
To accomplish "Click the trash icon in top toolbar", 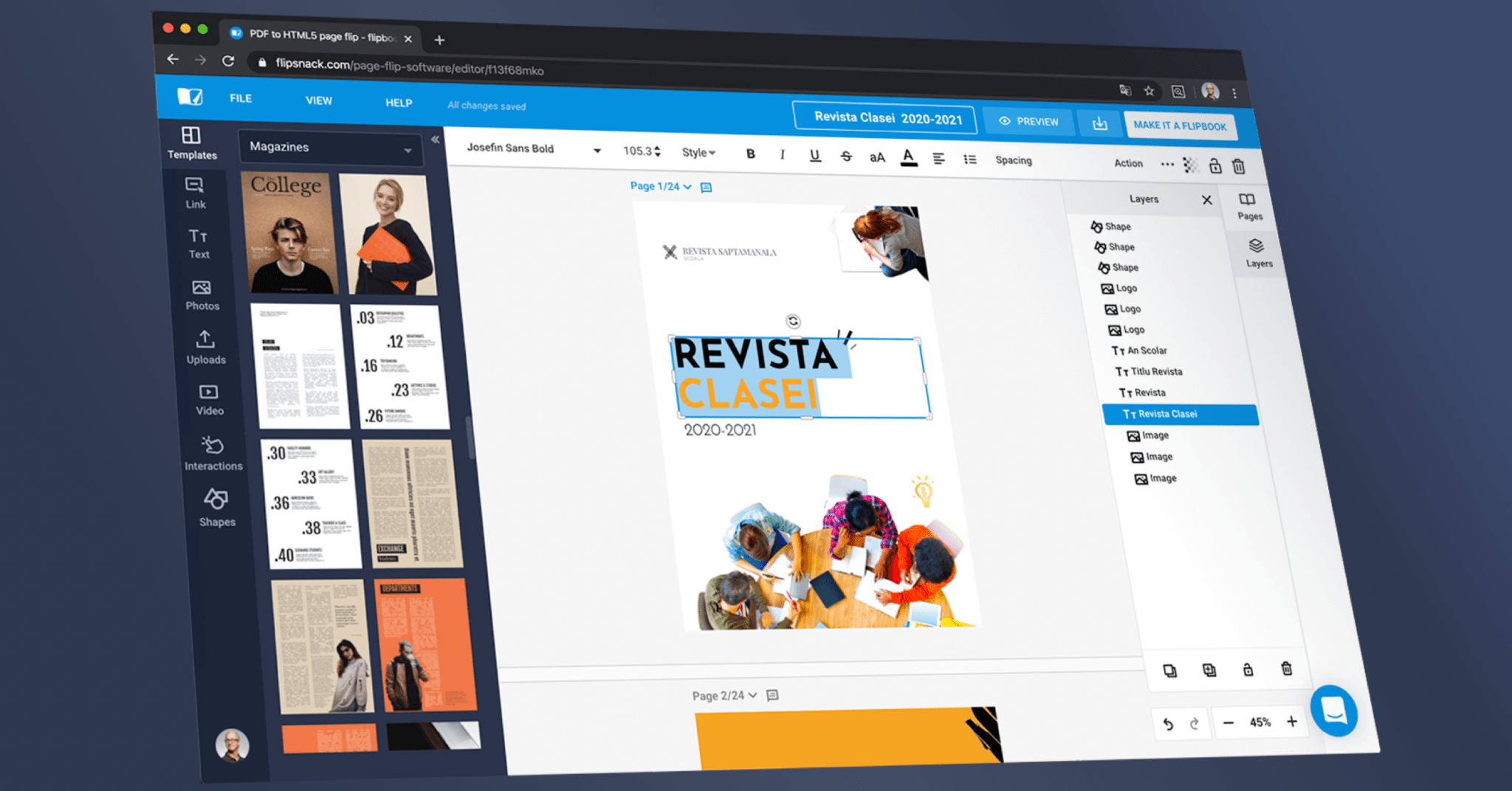I will click(x=1239, y=166).
